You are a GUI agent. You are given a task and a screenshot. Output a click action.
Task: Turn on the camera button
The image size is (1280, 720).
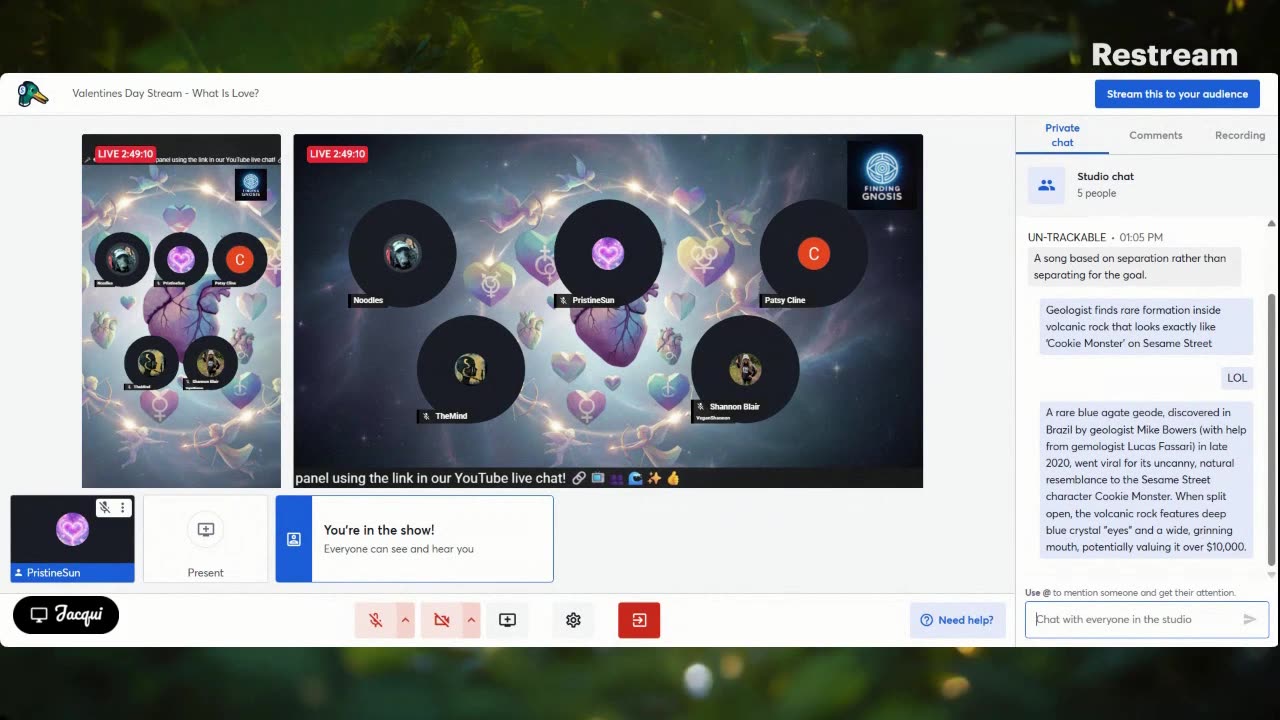(x=442, y=620)
